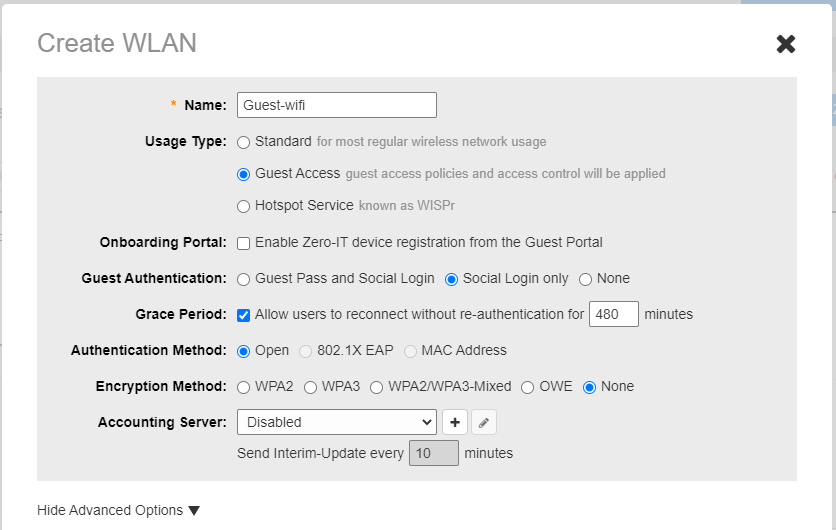The height and width of the screenshot is (530, 836).
Task: Select Guest Pass and Social Login
Action: (244, 279)
